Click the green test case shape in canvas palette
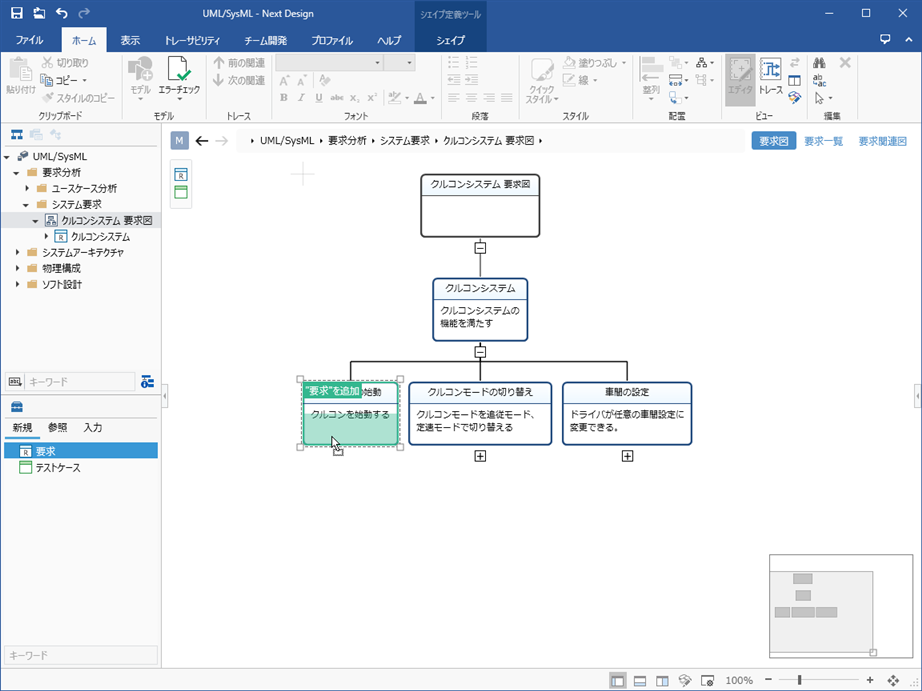This screenshot has height=691, width=922. click(x=181, y=192)
